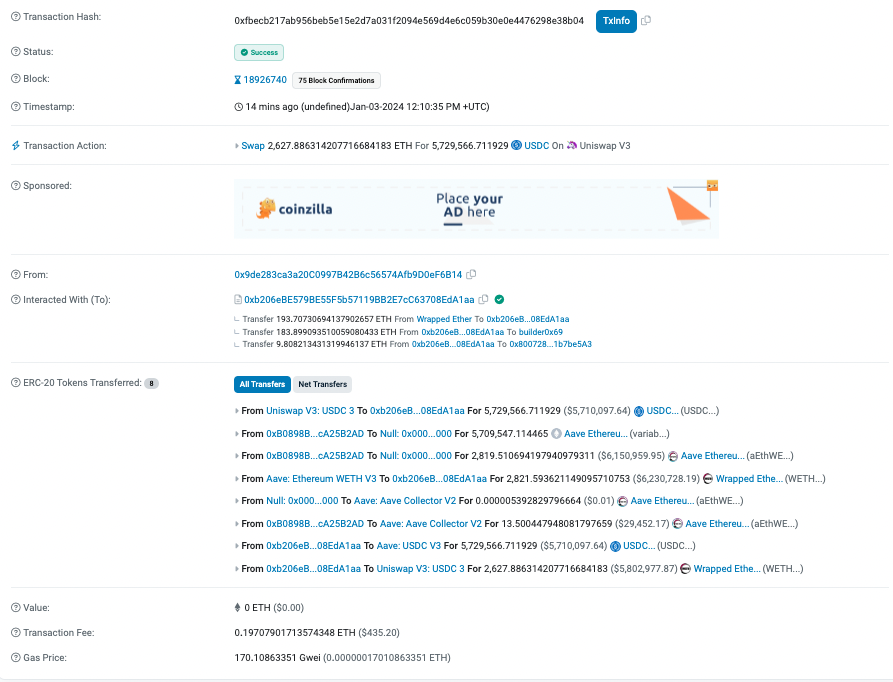Viewport: 893px width, 682px height.
Task: Click help icon beside Interacted With label
Action: [x=16, y=300]
